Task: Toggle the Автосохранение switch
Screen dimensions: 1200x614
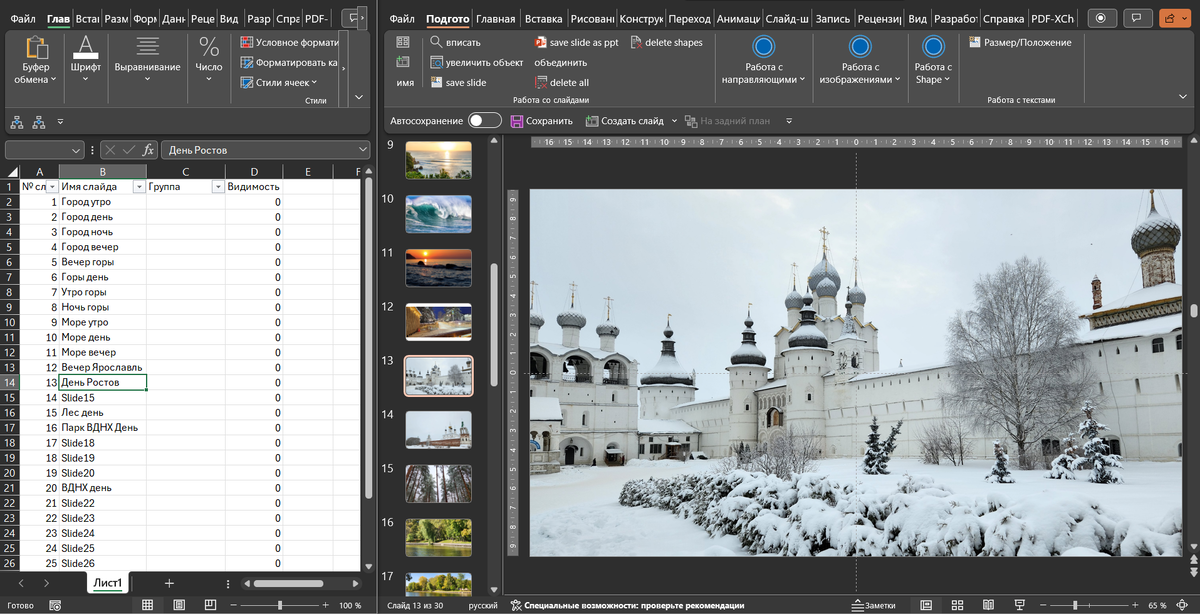Action: (x=484, y=121)
